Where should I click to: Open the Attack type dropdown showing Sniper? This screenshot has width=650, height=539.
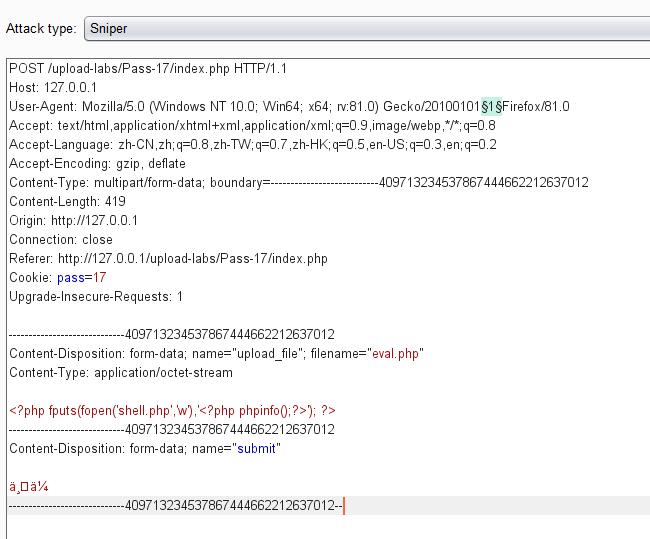click(x=365, y=28)
